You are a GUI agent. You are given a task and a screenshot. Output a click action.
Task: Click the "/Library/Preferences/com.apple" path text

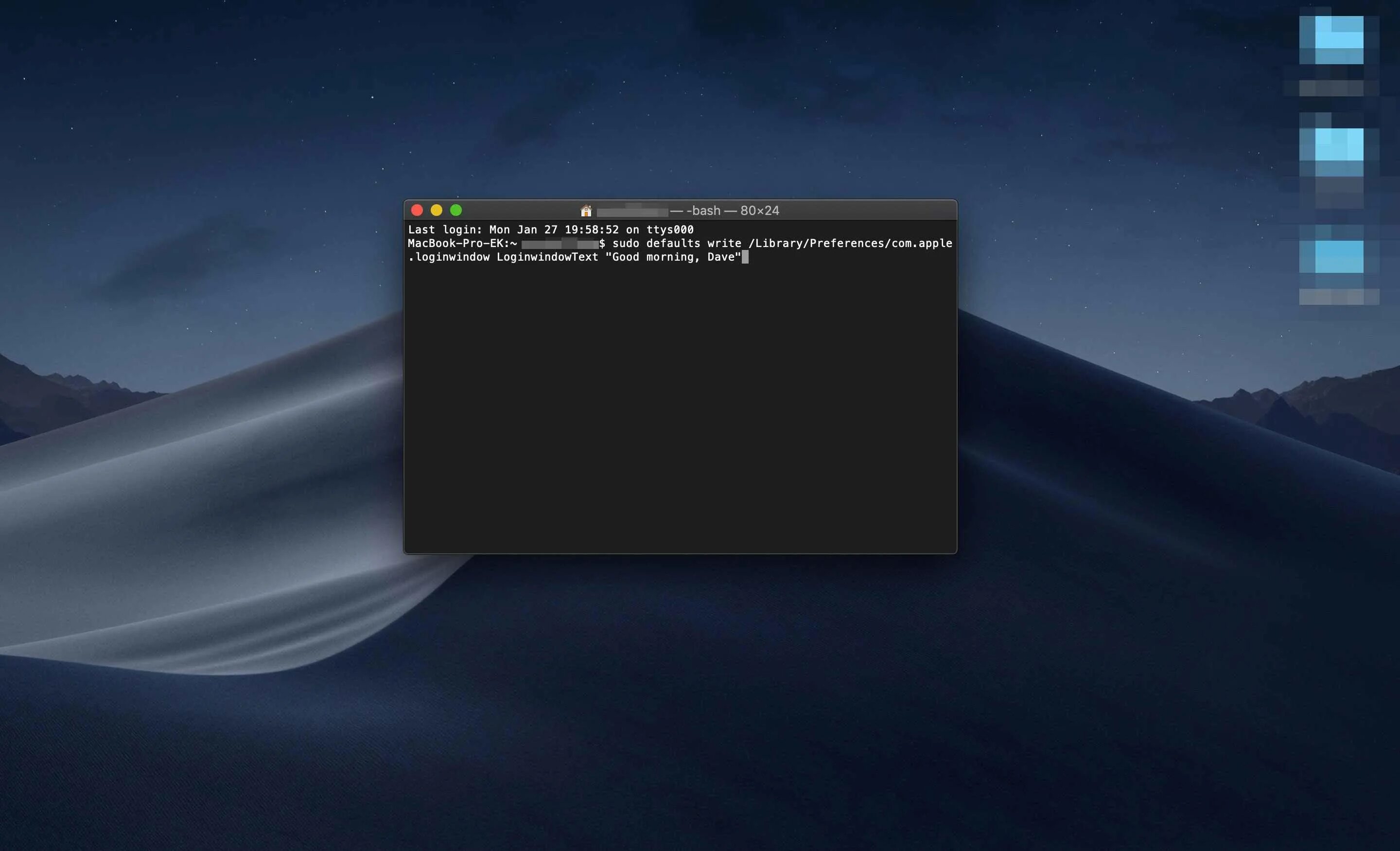[850, 243]
